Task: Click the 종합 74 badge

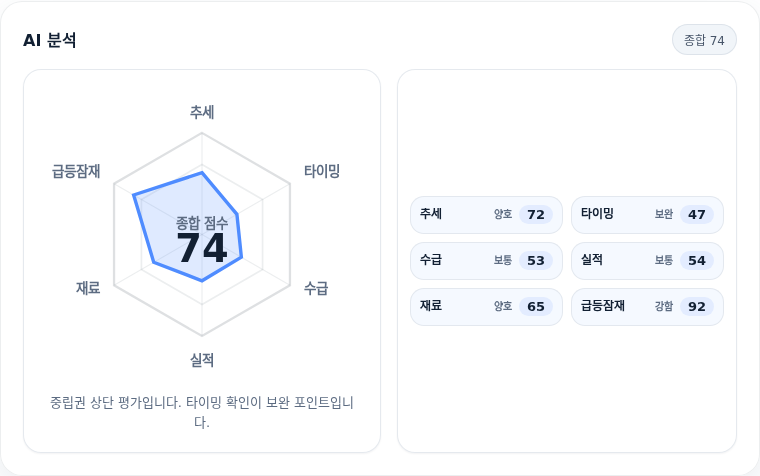Action: [x=704, y=40]
